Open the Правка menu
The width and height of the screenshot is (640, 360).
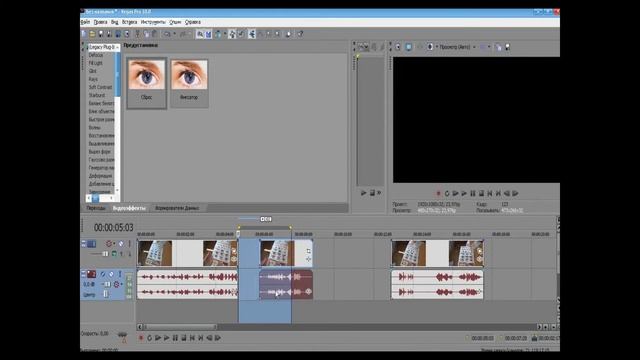100,22
